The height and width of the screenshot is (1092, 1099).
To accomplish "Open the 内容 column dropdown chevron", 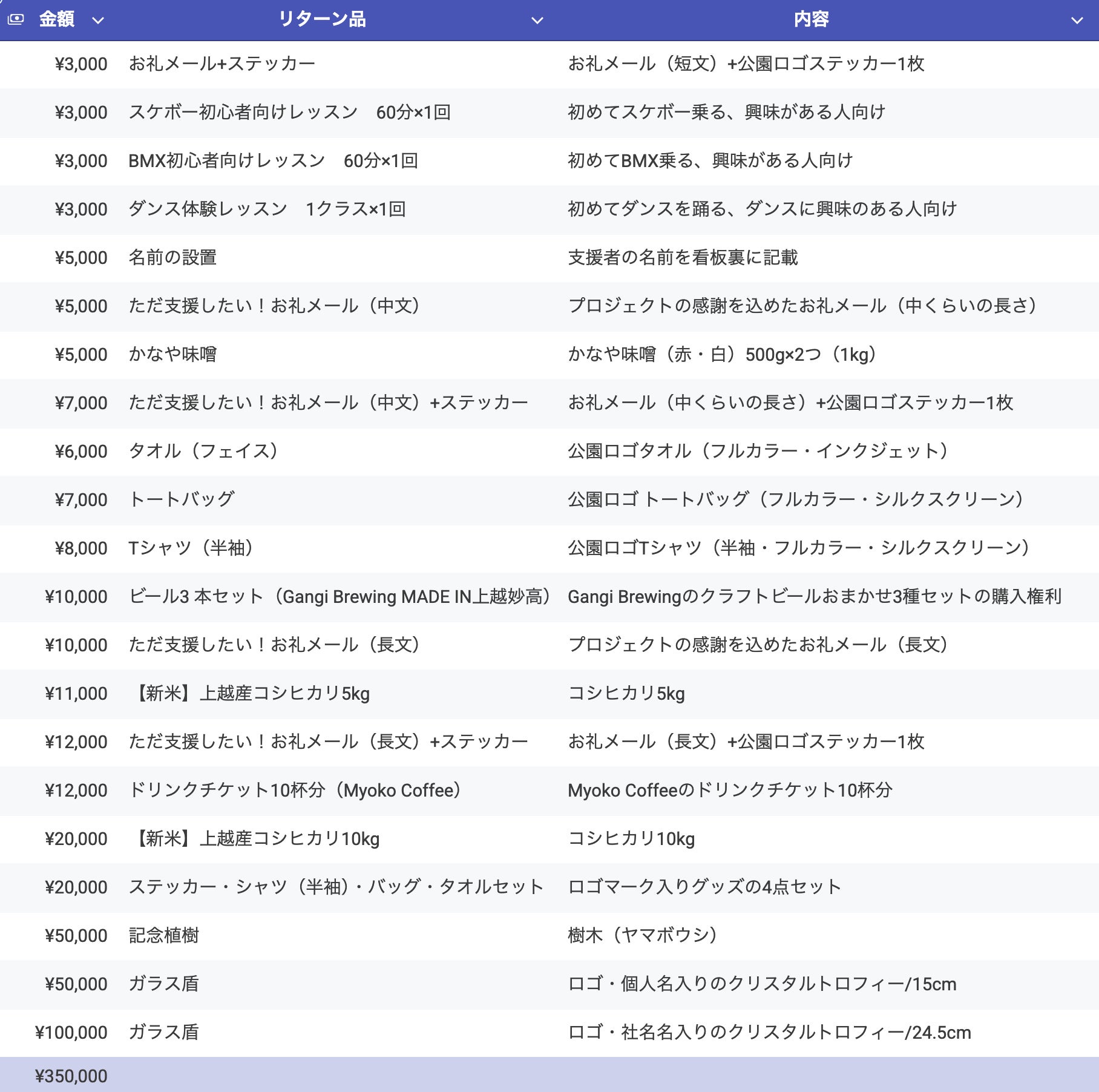I will point(1077,21).
